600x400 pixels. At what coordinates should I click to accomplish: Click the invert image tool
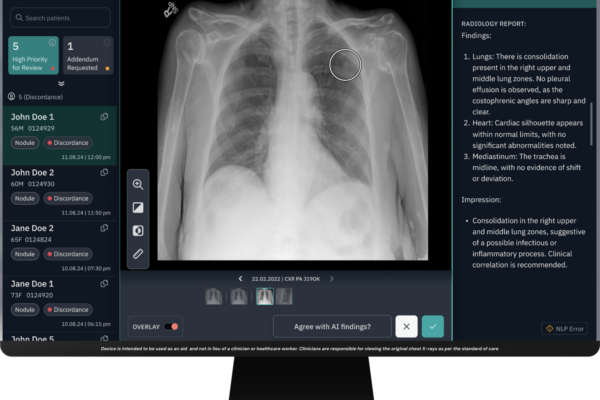[138, 230]
